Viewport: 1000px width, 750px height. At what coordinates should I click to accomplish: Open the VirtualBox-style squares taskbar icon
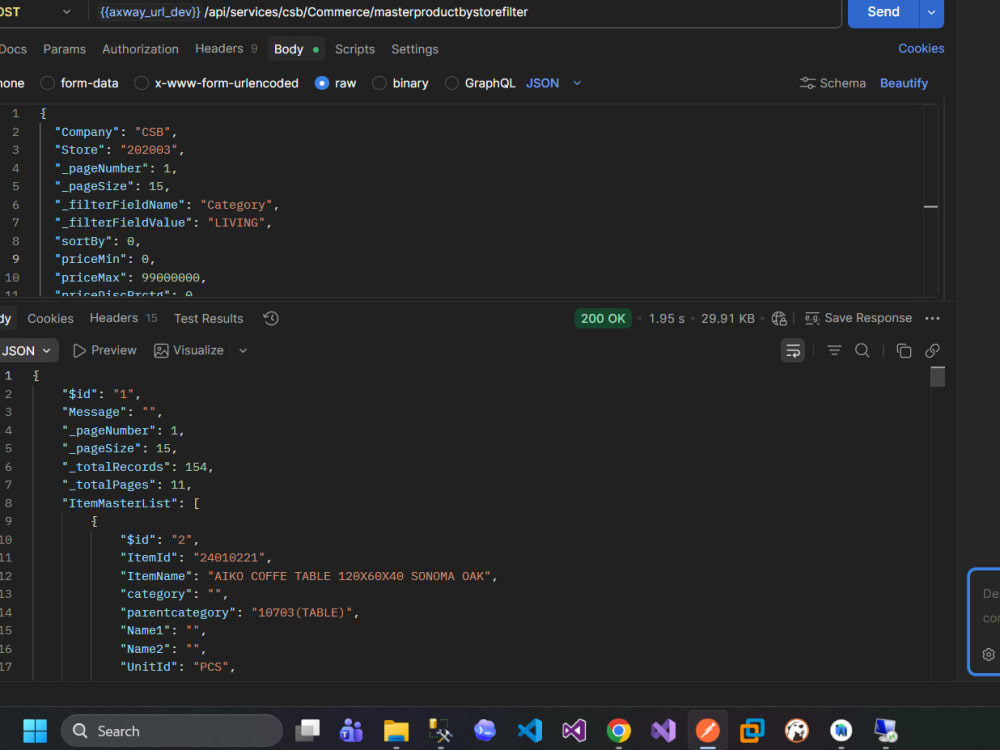(x=753, y=730)
